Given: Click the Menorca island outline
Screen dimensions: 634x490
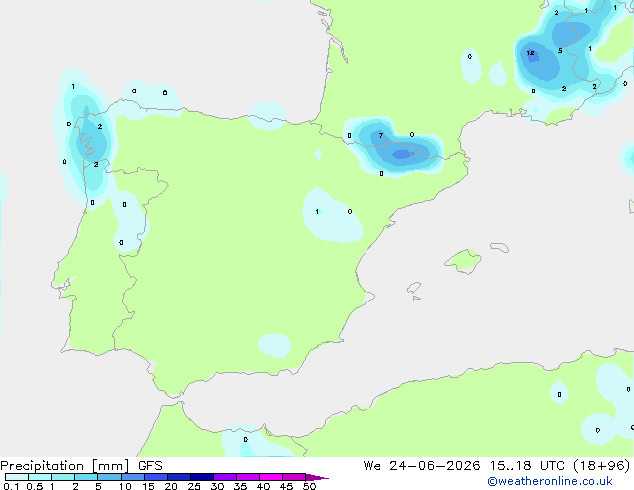Looking at the screenshot, I should (499, 247).
